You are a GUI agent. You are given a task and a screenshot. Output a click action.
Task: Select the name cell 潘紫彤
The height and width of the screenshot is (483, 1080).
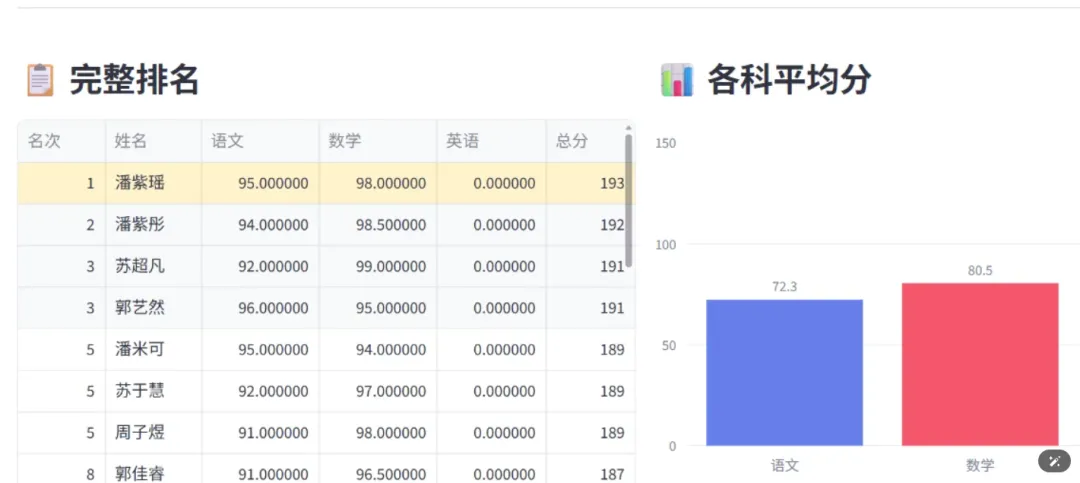pyautogui.click(x=154, y=225)
